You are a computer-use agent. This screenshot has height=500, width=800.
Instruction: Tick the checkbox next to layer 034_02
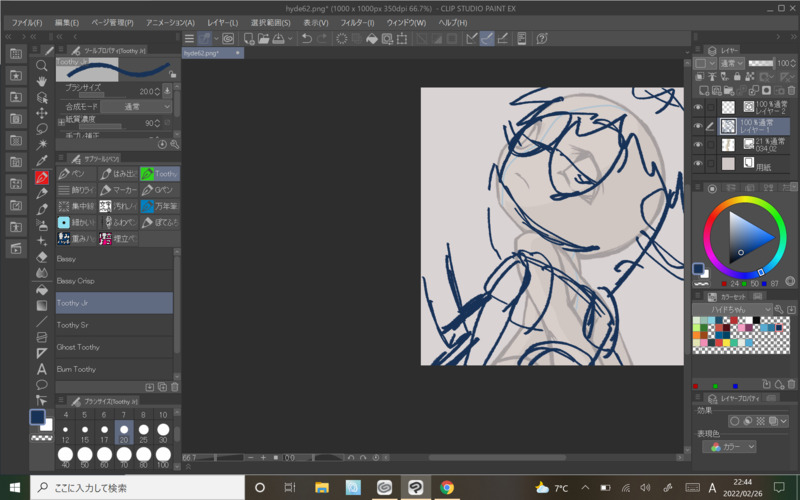coord(710,145)
